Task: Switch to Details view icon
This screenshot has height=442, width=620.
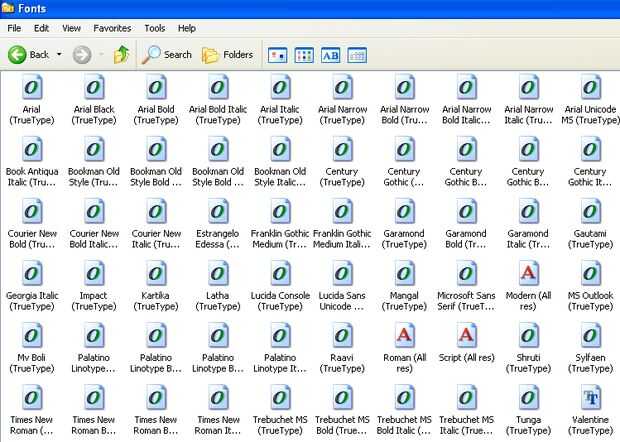Action: point(357,55)
